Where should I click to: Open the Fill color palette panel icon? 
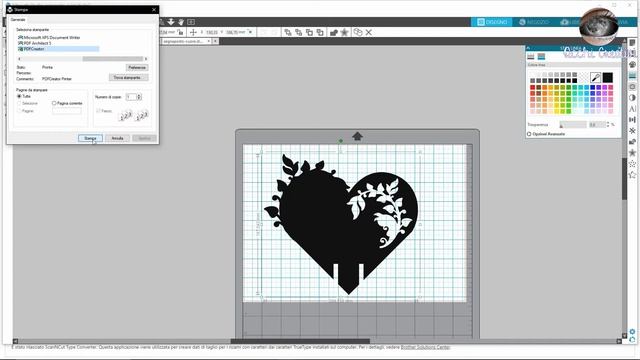coord(632,64)
